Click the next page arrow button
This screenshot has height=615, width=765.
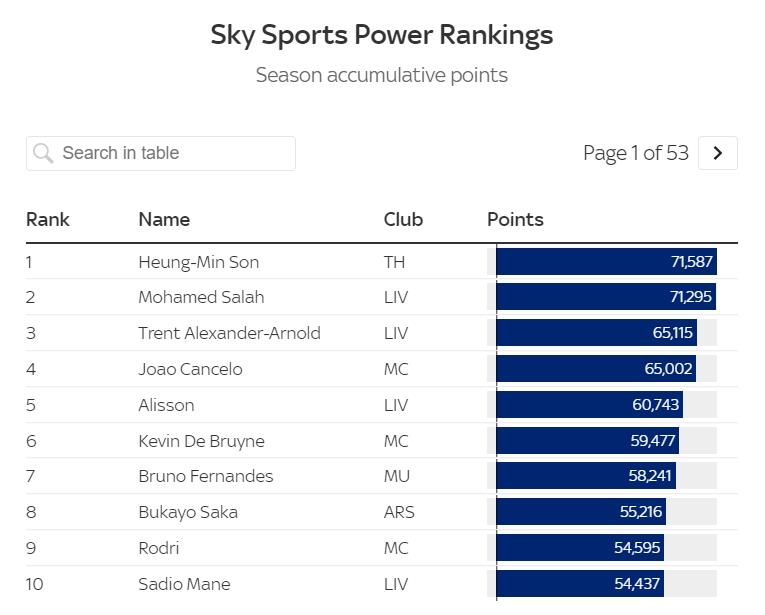717,153
